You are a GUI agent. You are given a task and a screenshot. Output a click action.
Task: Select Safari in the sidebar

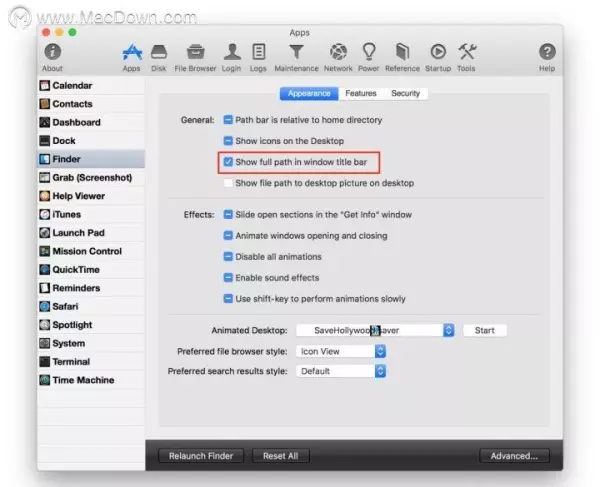tap(91, 306)
